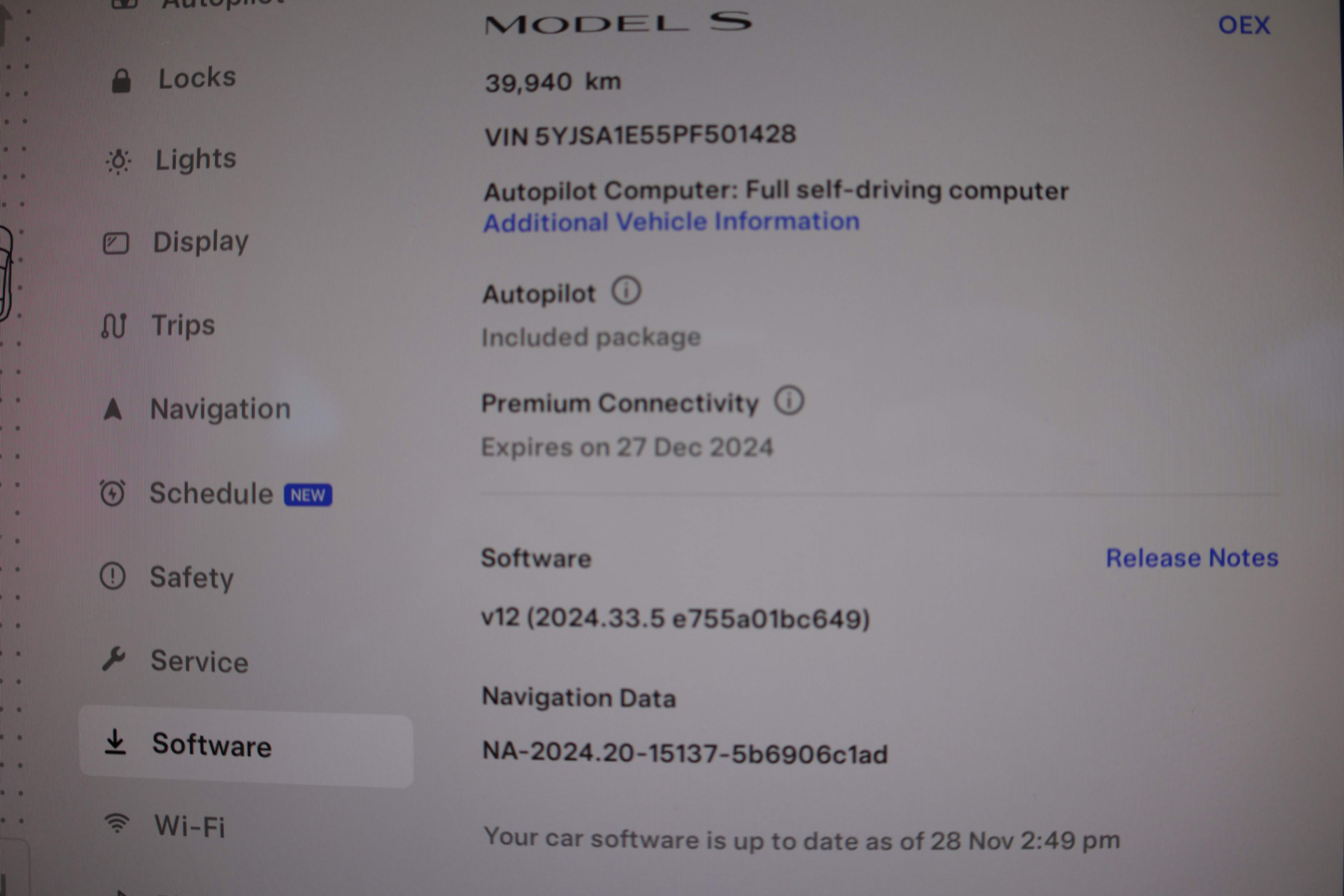Tap the VIN number text
The image size is (1344, 896).
coord(640,135)
